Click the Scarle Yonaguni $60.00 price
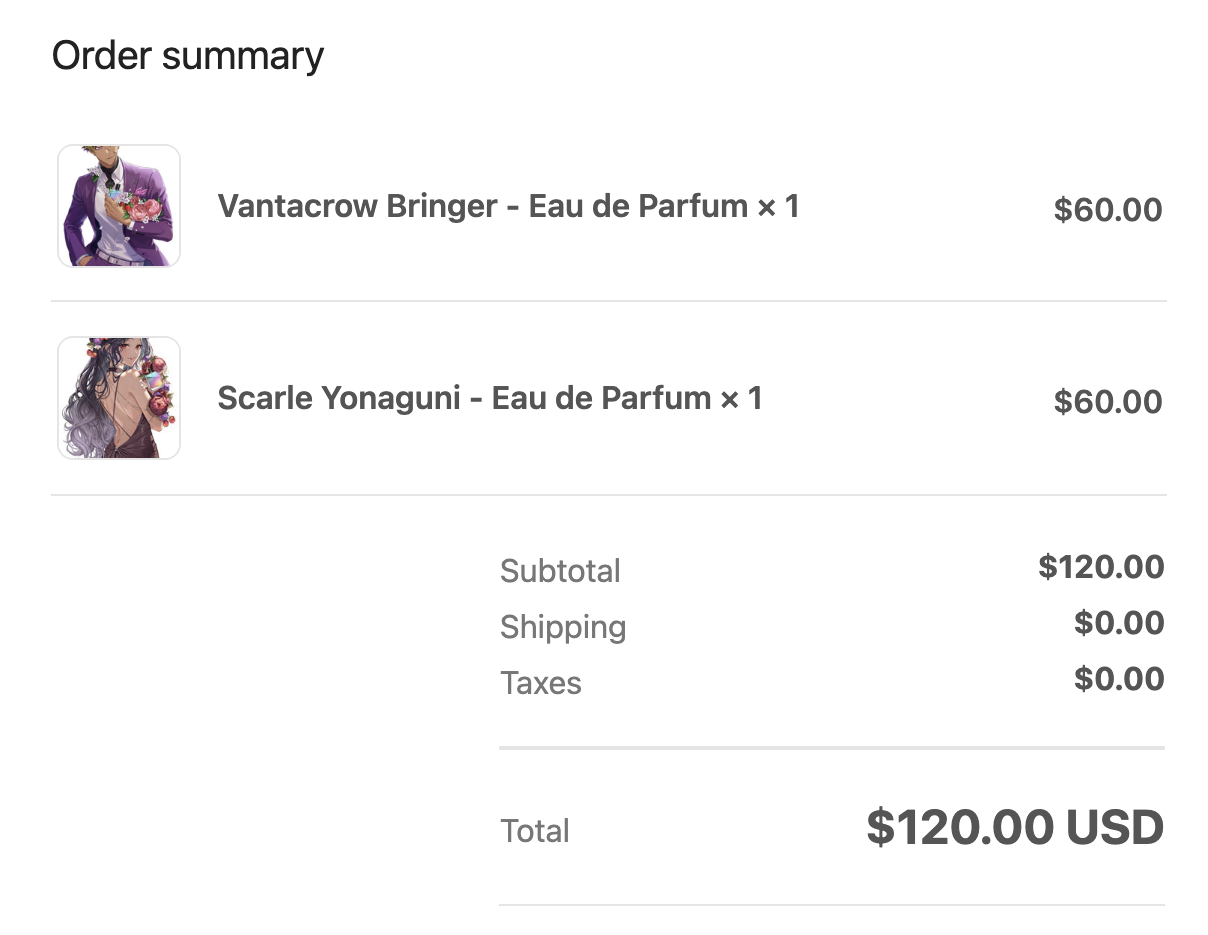The image size is (1208, 935). 1107,402
